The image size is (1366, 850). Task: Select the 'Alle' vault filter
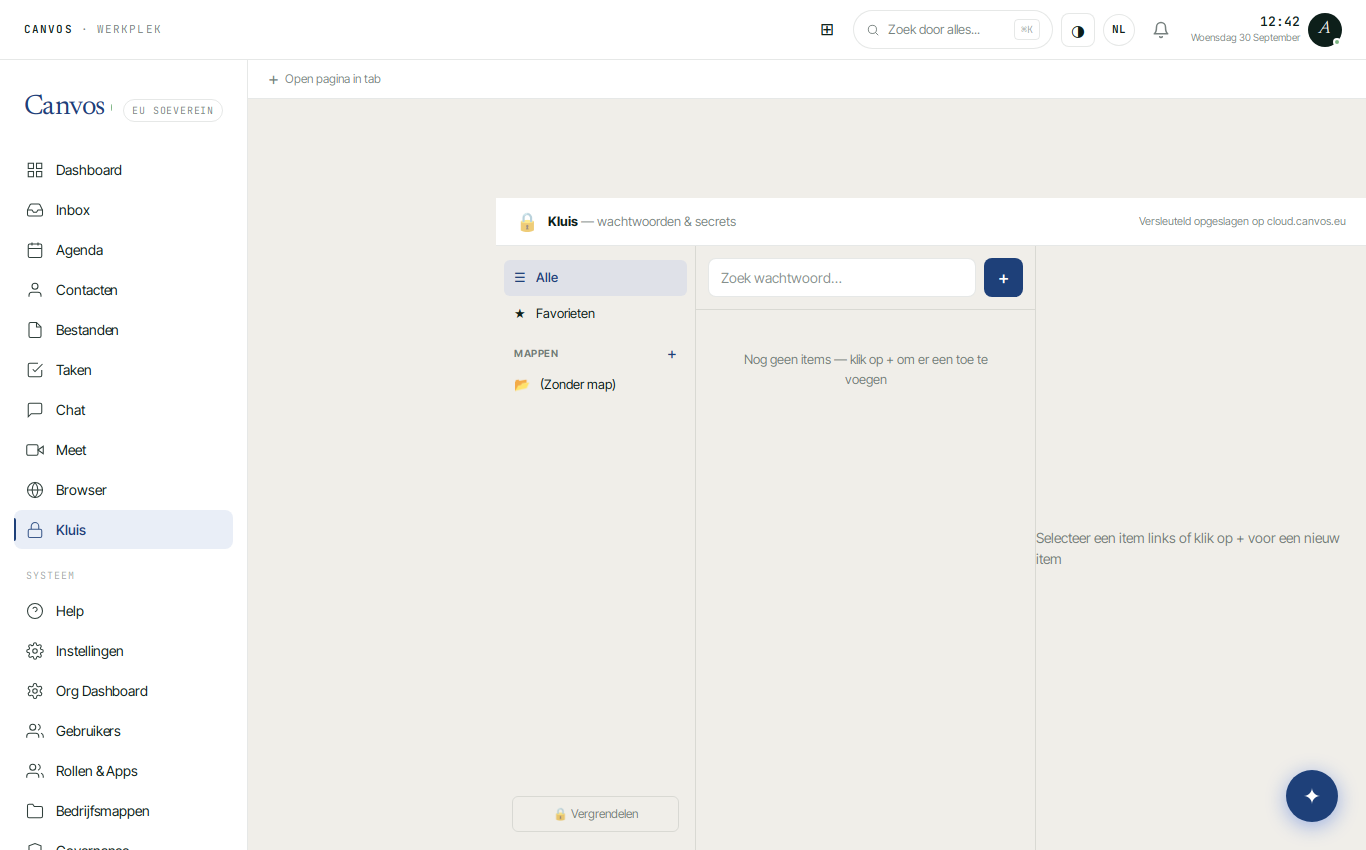pos(595,278)
